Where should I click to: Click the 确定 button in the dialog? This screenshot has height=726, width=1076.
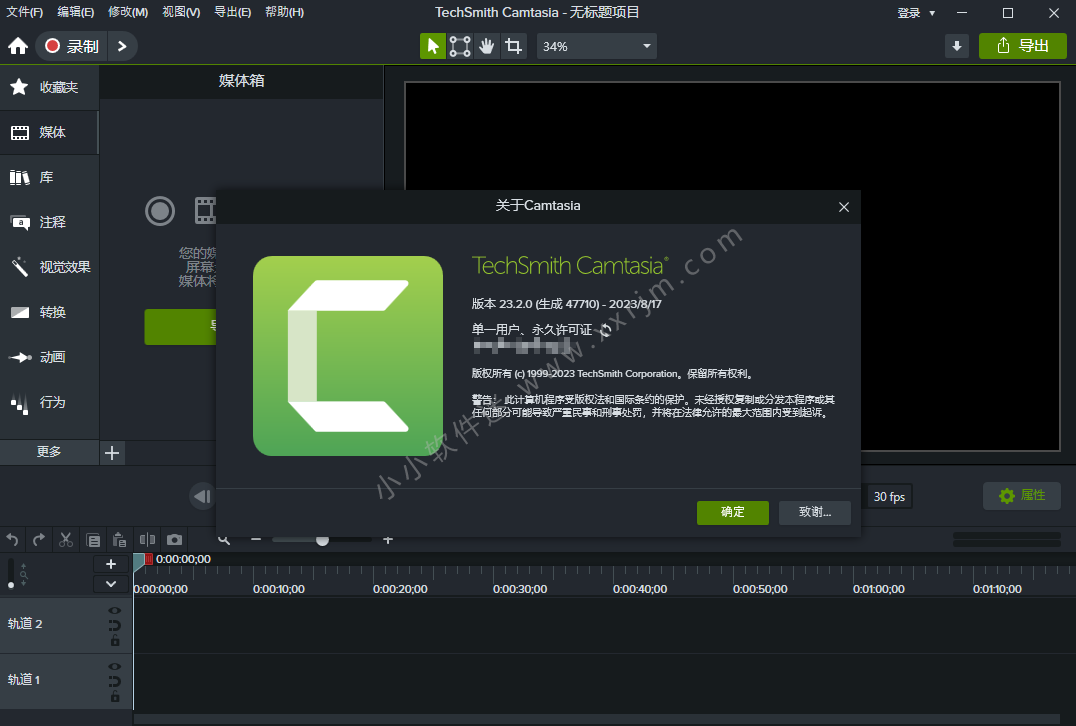point(733,512)
